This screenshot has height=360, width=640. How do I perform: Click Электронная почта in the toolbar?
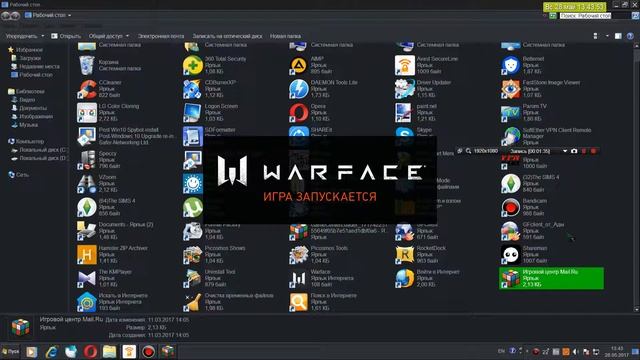coord(161,36)
